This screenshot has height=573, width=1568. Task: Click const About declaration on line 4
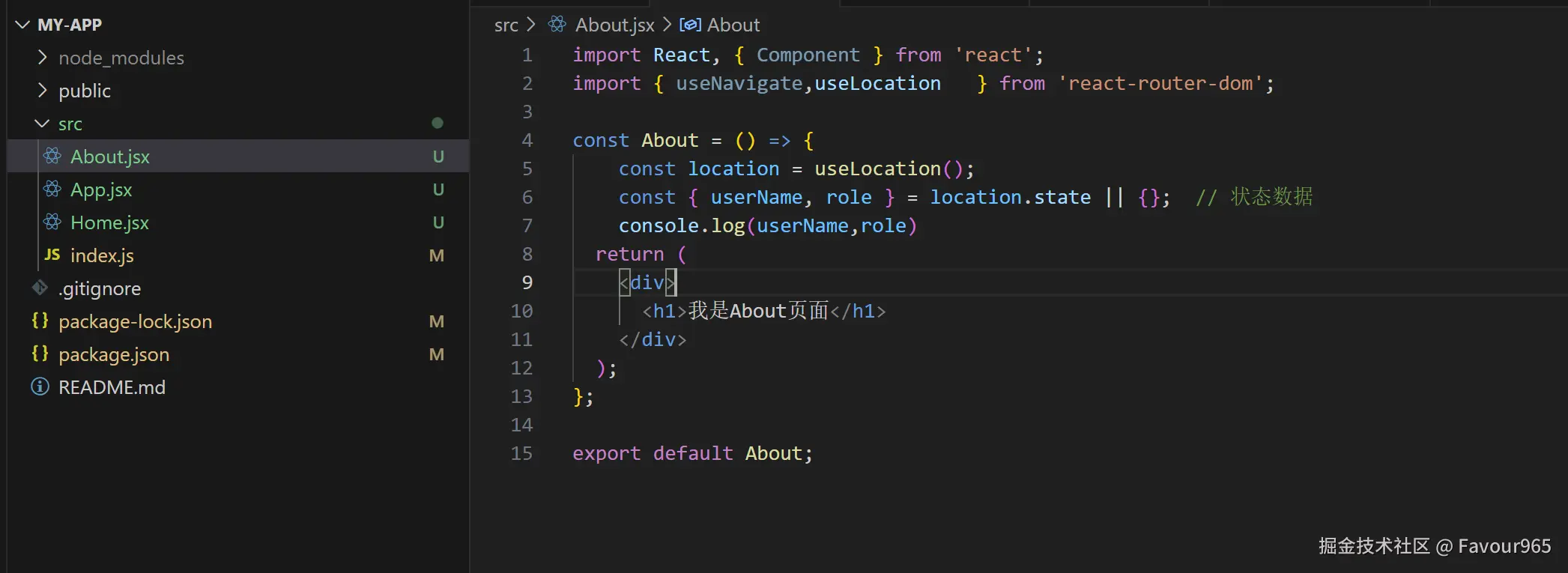tap(635, 140)
